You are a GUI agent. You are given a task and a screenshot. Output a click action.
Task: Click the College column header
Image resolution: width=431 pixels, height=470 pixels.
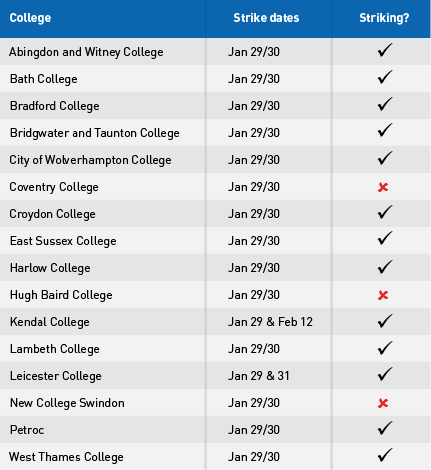point(30,18)
